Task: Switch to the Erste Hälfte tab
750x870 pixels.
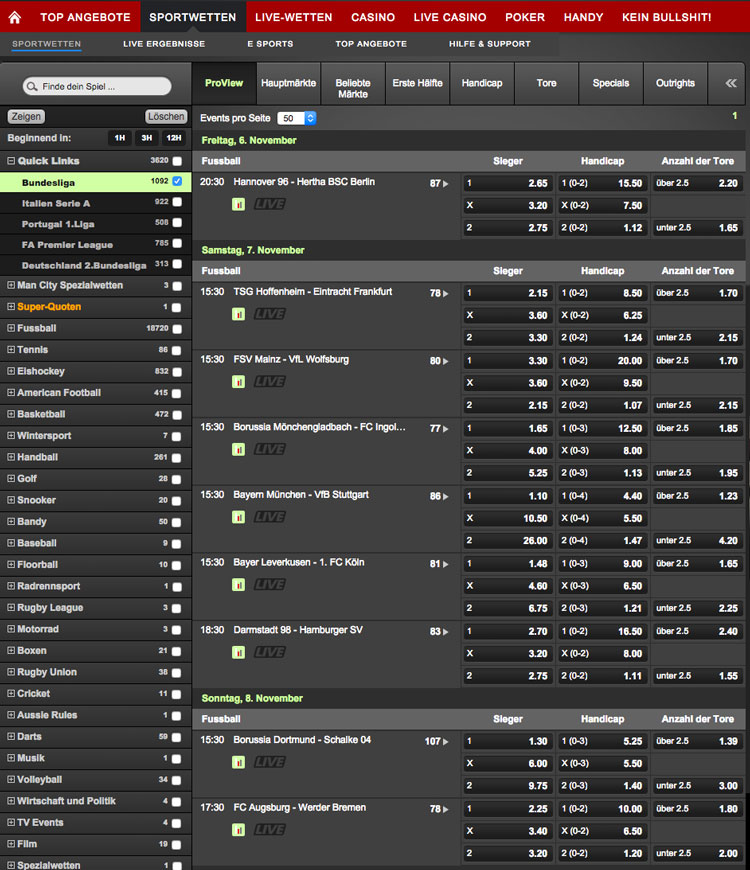Action: [x=417, y=83]
